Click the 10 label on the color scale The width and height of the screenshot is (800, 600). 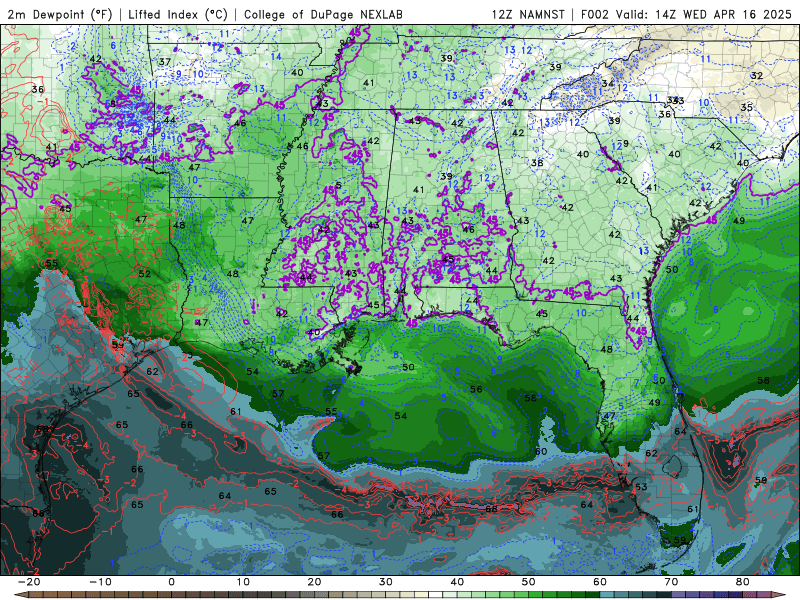[243, 582]
